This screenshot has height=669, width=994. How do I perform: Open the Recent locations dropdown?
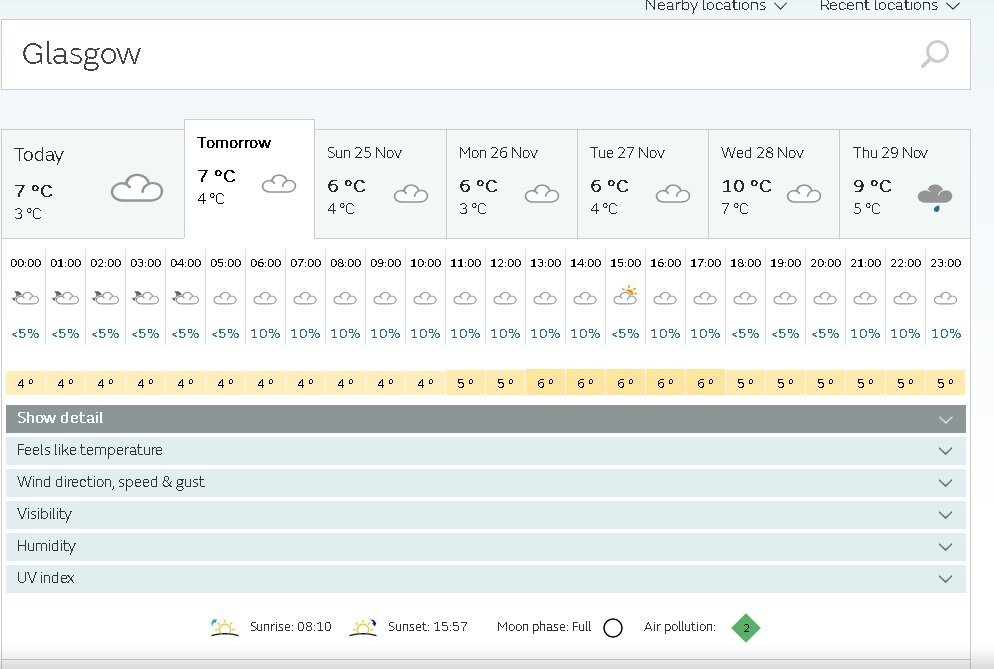(889, 6)
